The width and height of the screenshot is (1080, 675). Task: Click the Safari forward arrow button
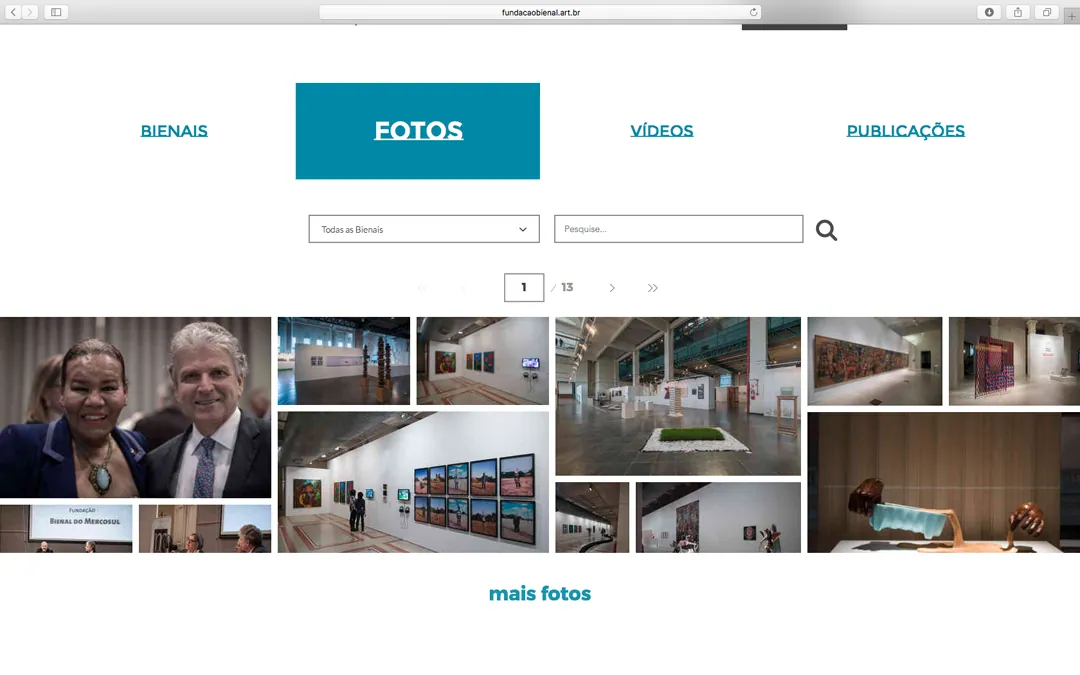click(30, 12)
